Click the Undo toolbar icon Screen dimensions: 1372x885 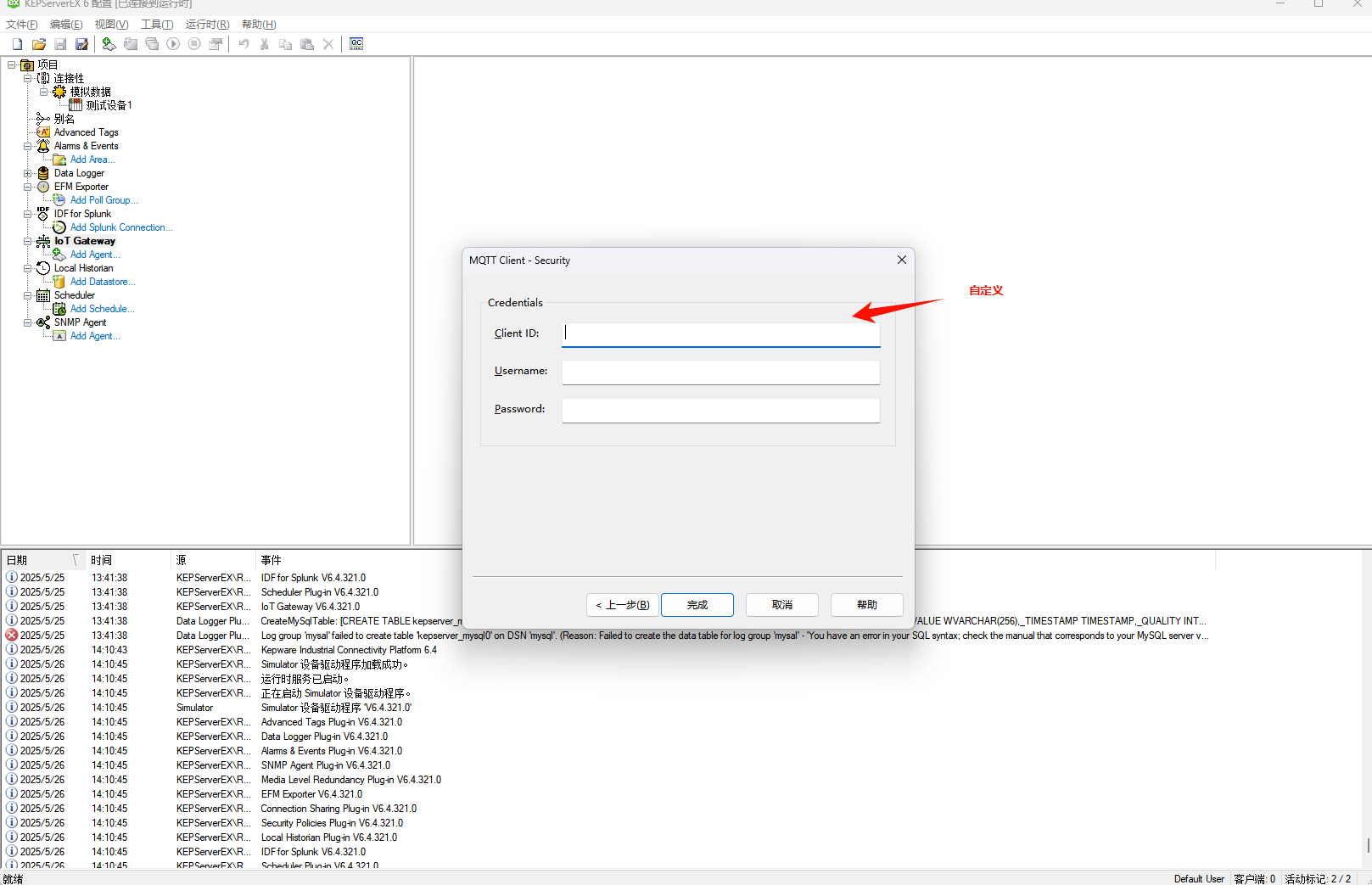[244, 43]
